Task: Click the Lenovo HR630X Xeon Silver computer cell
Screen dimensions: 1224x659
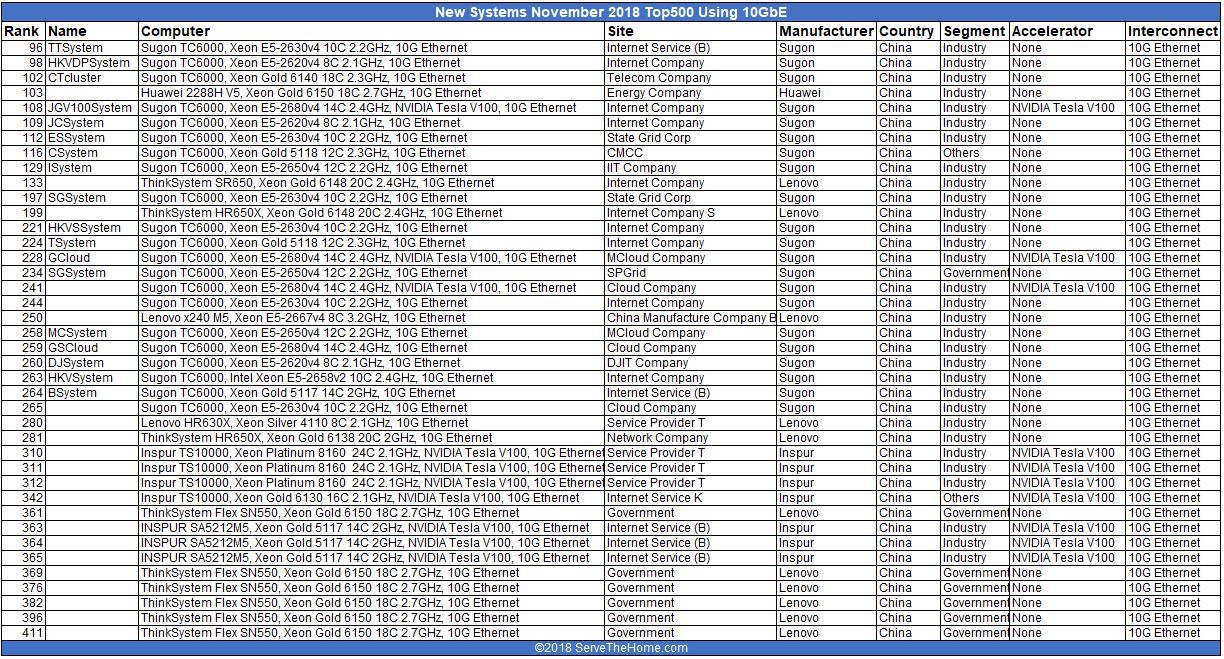Action: [372, 423]
